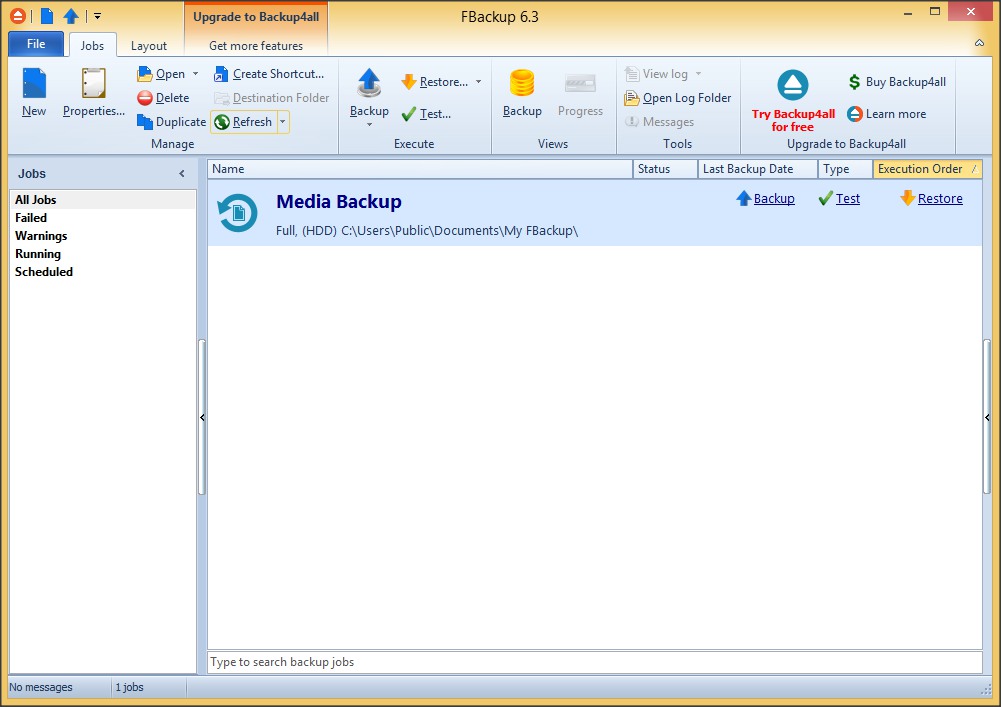Click Create Shortcut in Manage group
The image size is (1001, 707).
coord(269,74)
